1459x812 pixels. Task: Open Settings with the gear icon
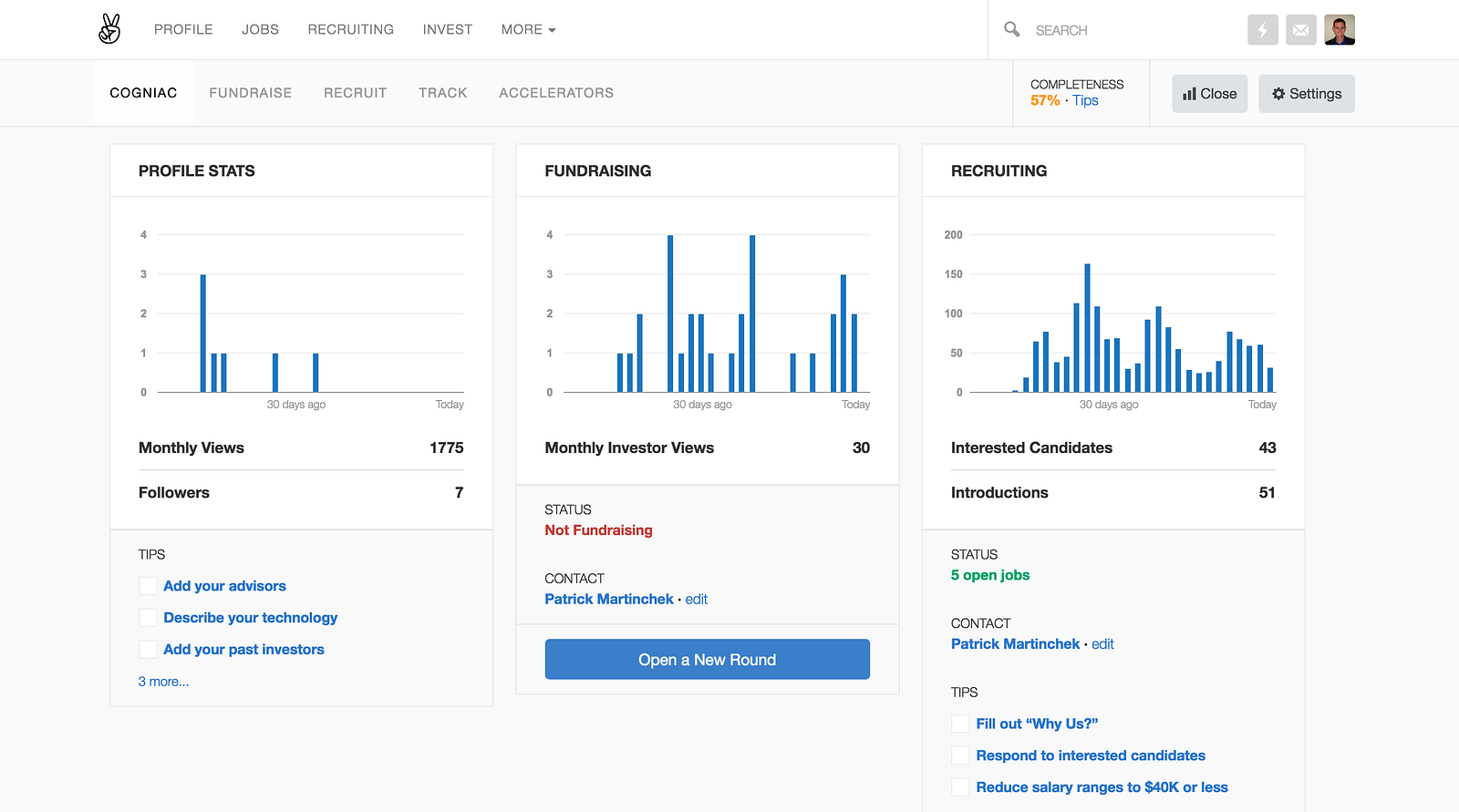(x=1306, y=94)
